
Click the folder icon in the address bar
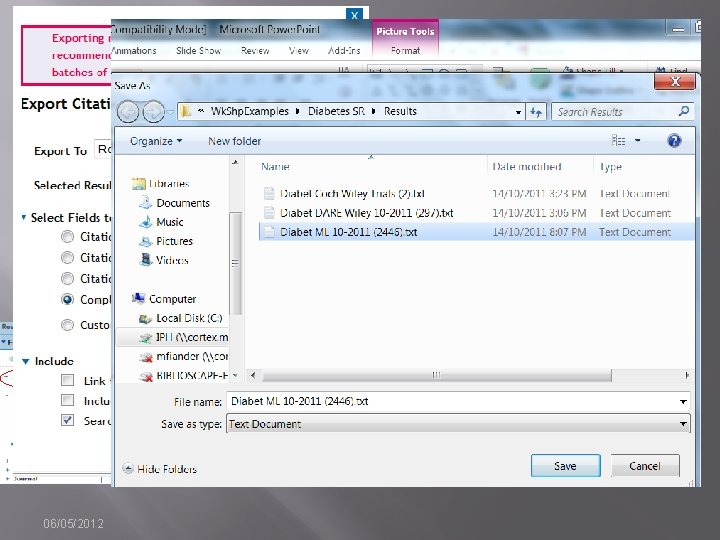pyautogui.click(x=186, y=111)
